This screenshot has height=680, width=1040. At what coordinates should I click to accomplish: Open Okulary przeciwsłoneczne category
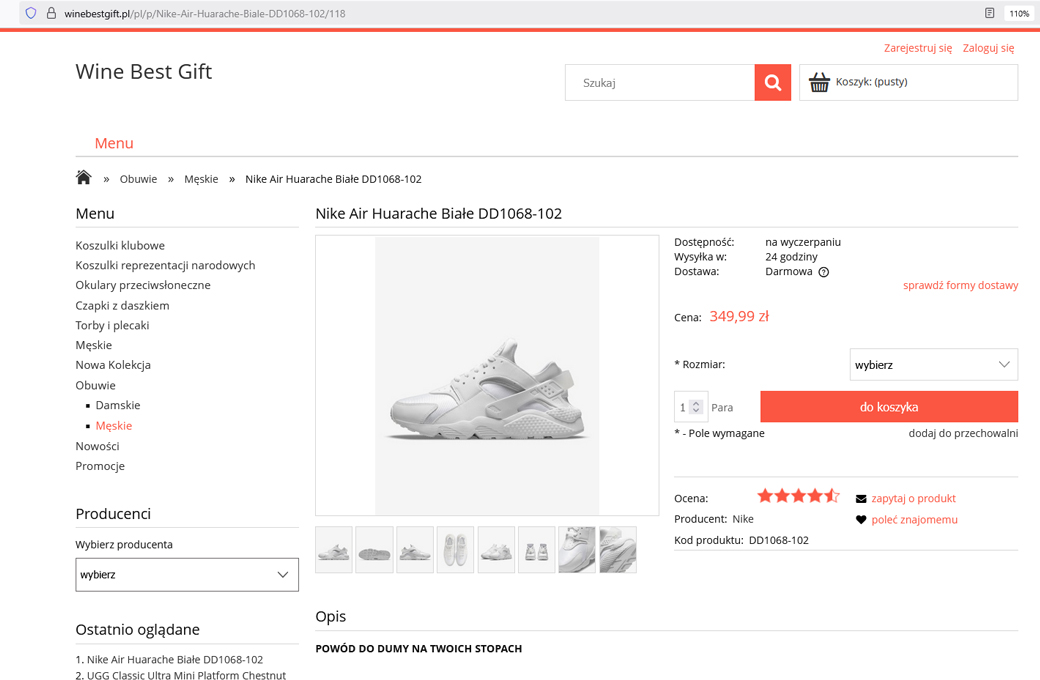pyautogui.click(x=143, y=285)
